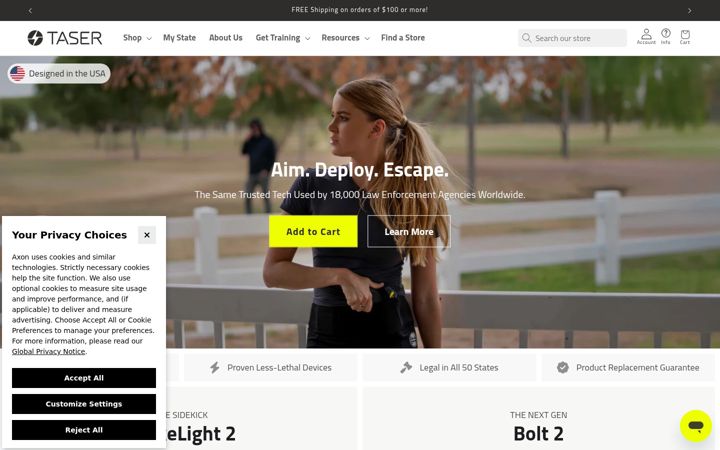Screen dimensions: 720x450
Task: Open the Global Privacy Notice link
Action: point(48,351)
